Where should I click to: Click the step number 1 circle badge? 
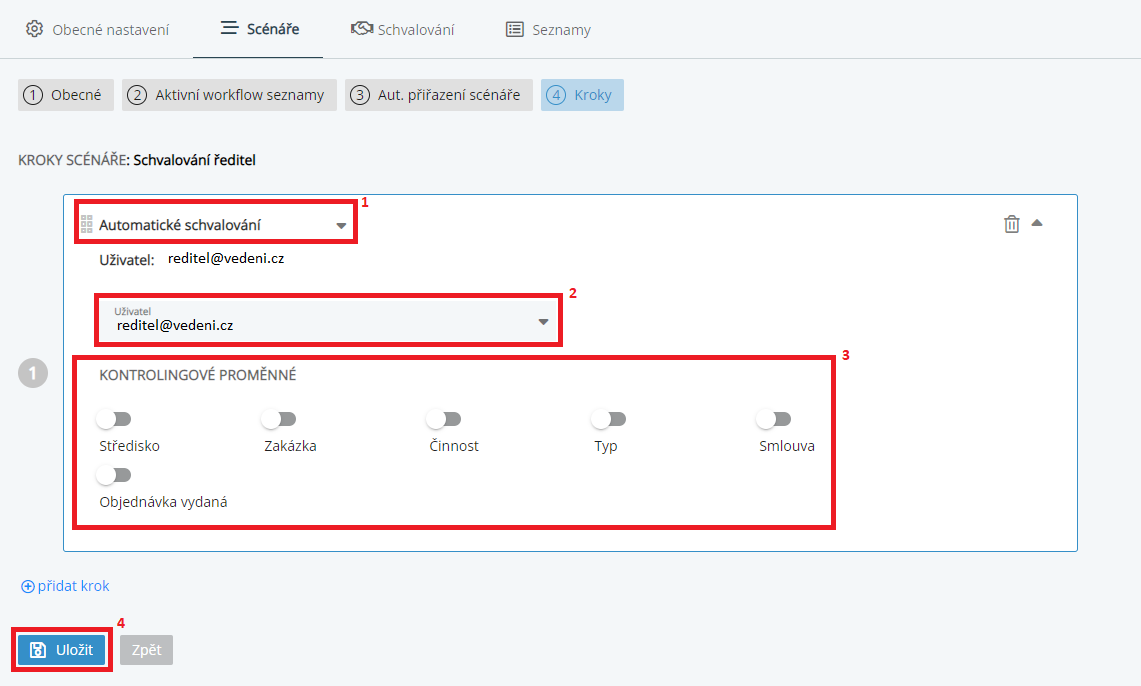pyautogui.click(x=33, y=373)
